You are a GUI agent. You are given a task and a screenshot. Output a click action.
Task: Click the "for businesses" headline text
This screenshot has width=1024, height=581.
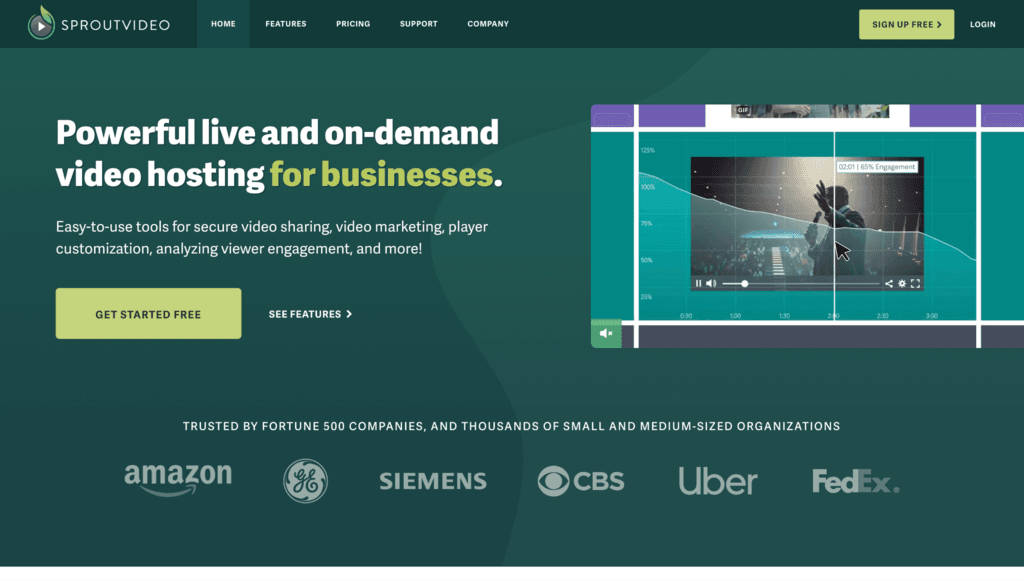point(381,174)
